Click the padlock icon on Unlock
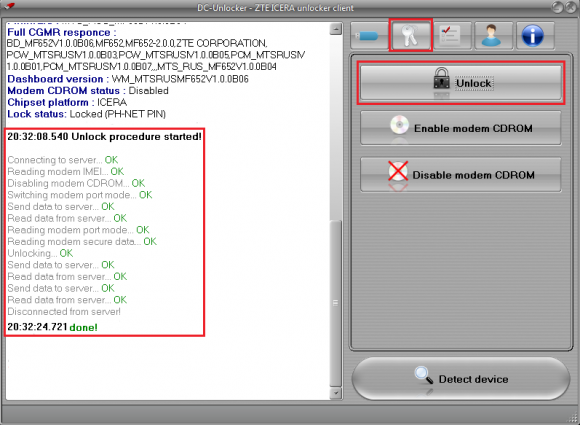The image size is (580, 425). click(441, 78)
